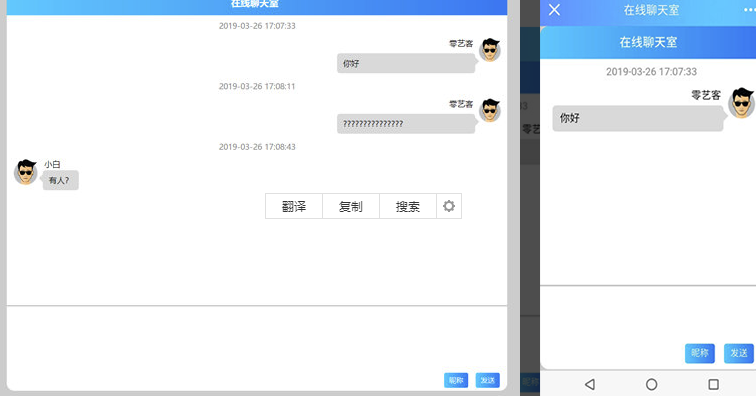The width and height of the screenshot is (756, 396).
Task: Click 零艺客 avatar beside question marks message
Action: [490, 110]
